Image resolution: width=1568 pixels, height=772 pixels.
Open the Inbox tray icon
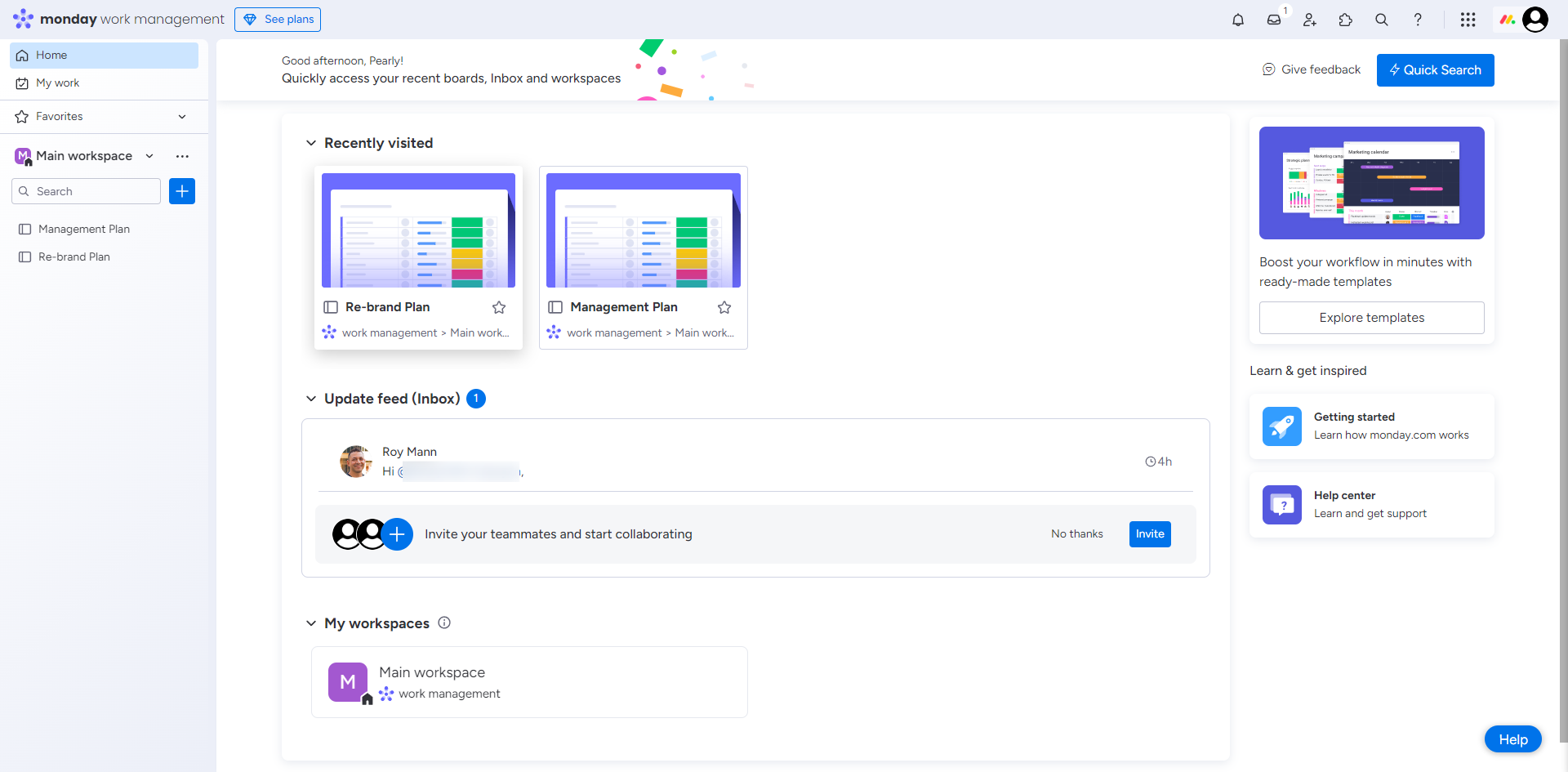[1274, 20]
